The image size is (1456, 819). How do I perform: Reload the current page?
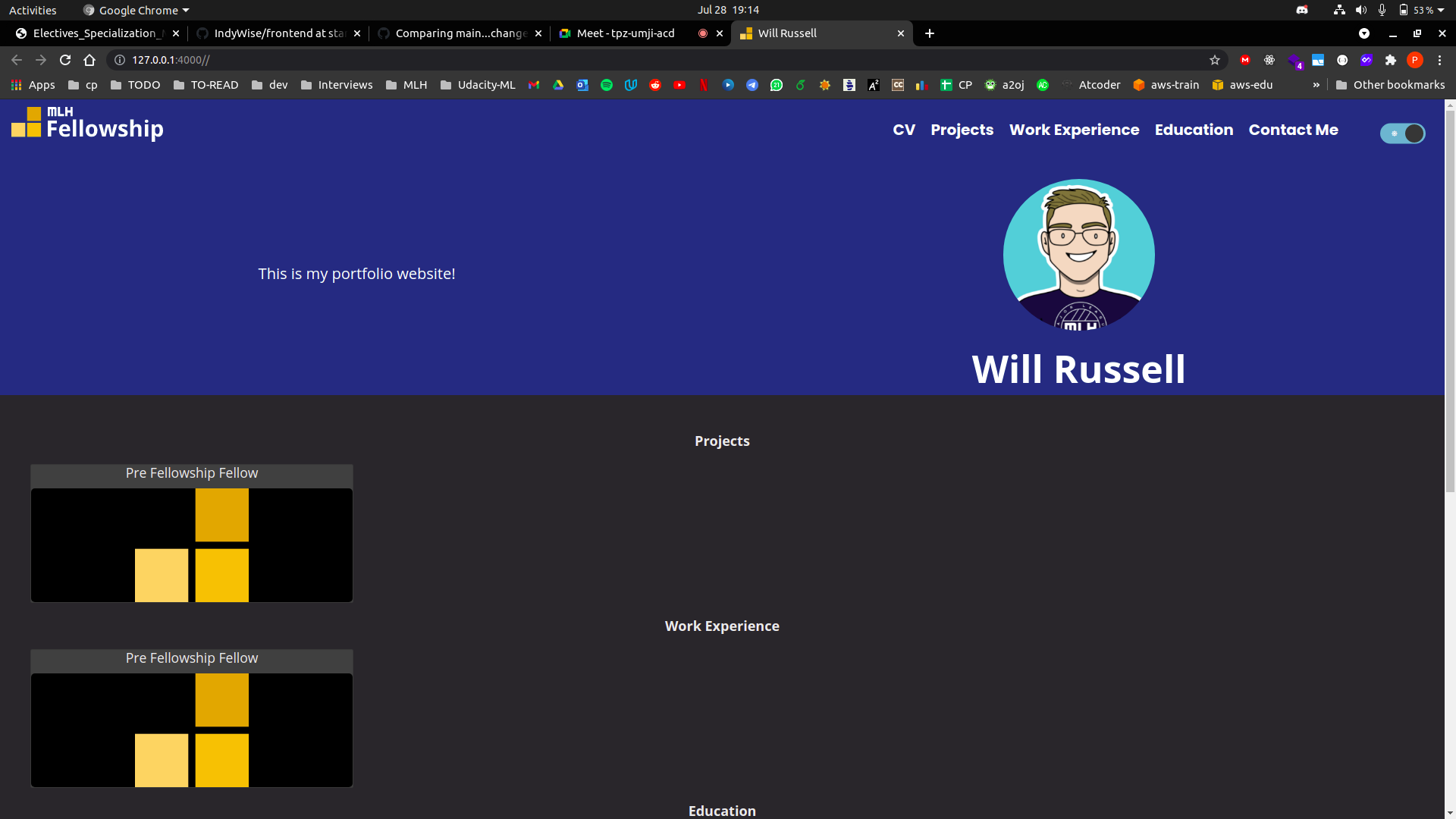[65, 60]
